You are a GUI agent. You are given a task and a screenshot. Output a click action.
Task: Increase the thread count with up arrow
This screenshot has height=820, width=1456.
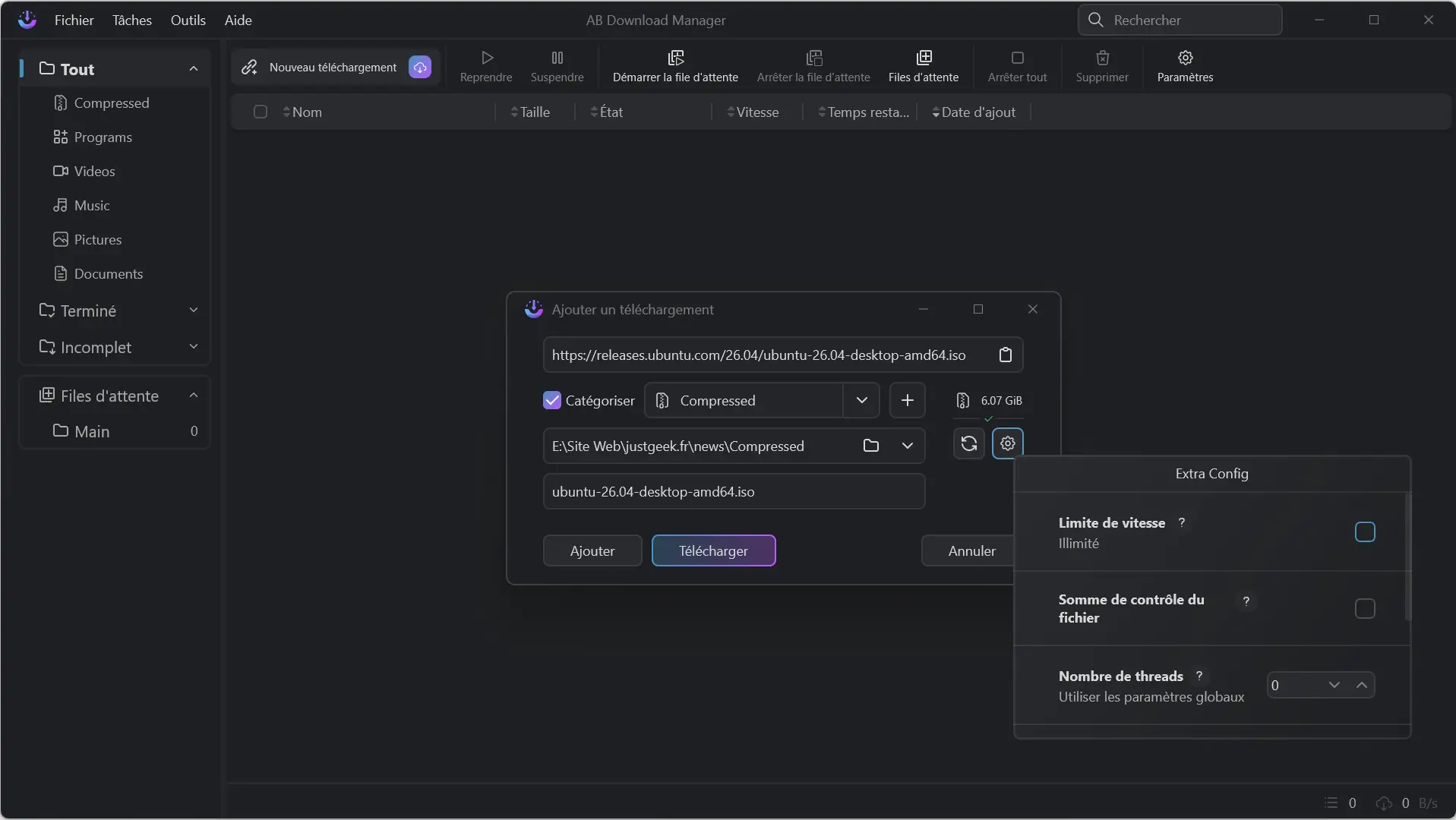[x=1362, y=685]
